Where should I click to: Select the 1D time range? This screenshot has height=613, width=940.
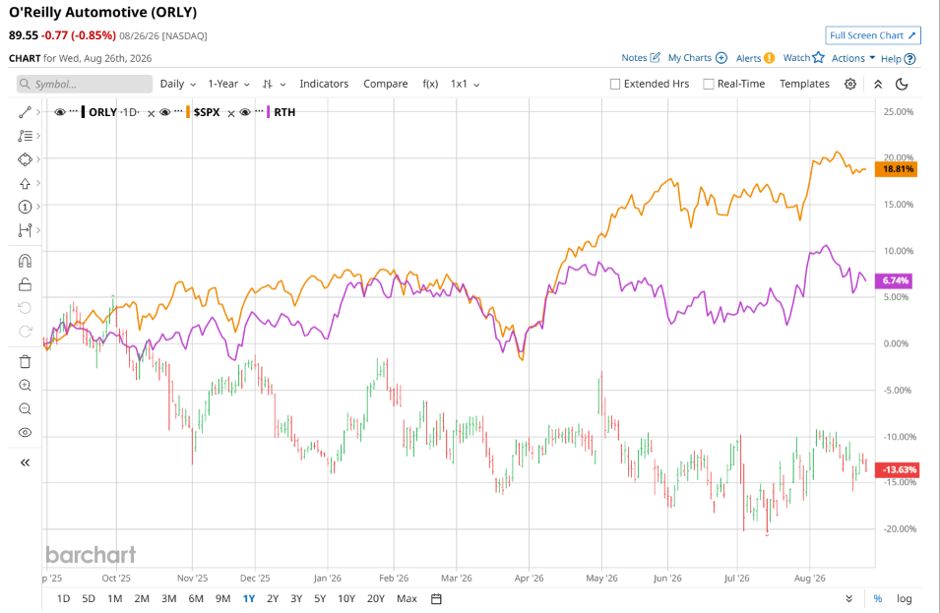point(63,598)
